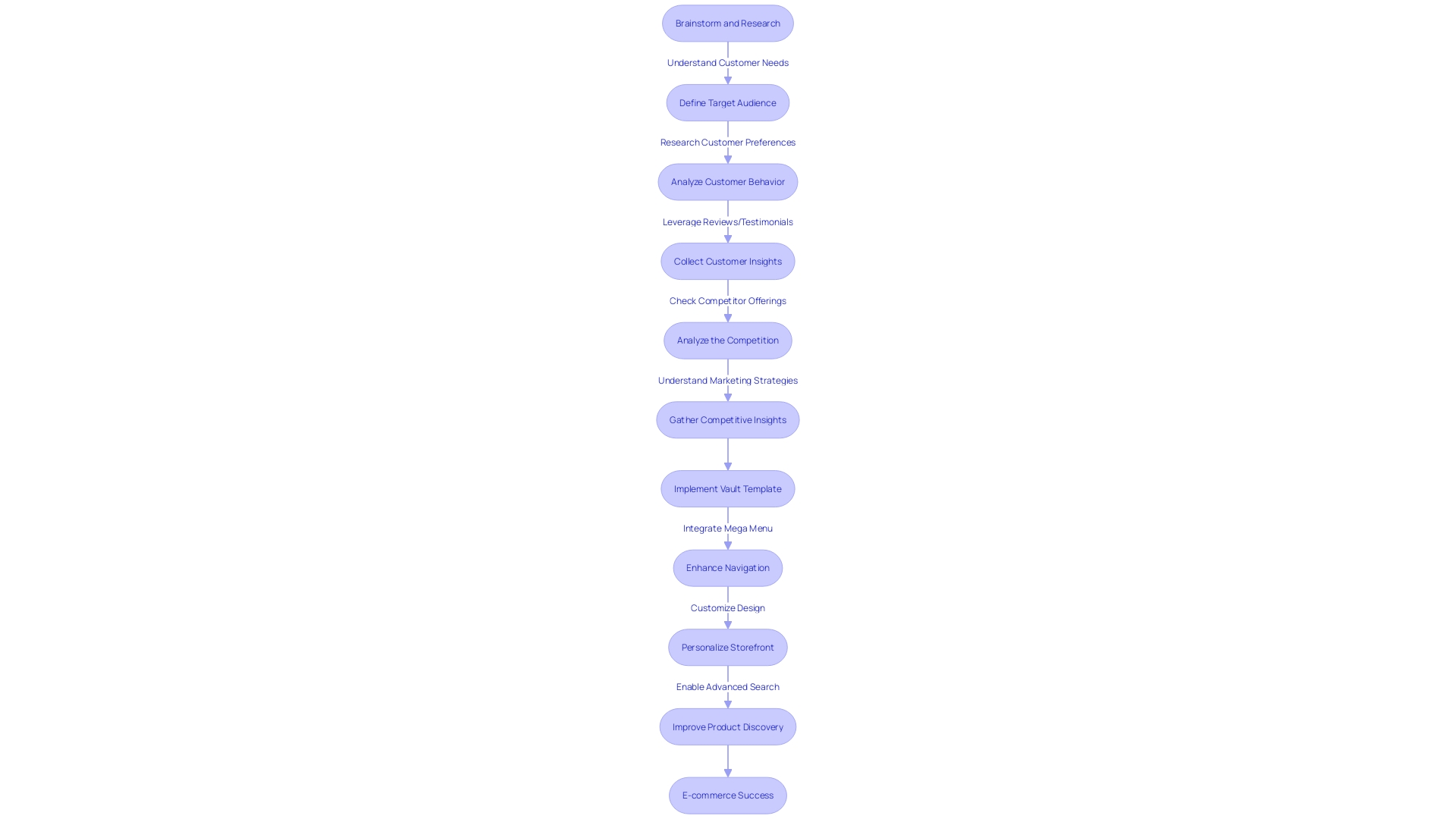
Task: Click the Enable Advanced Search button
Action: (x=727, y=686)
